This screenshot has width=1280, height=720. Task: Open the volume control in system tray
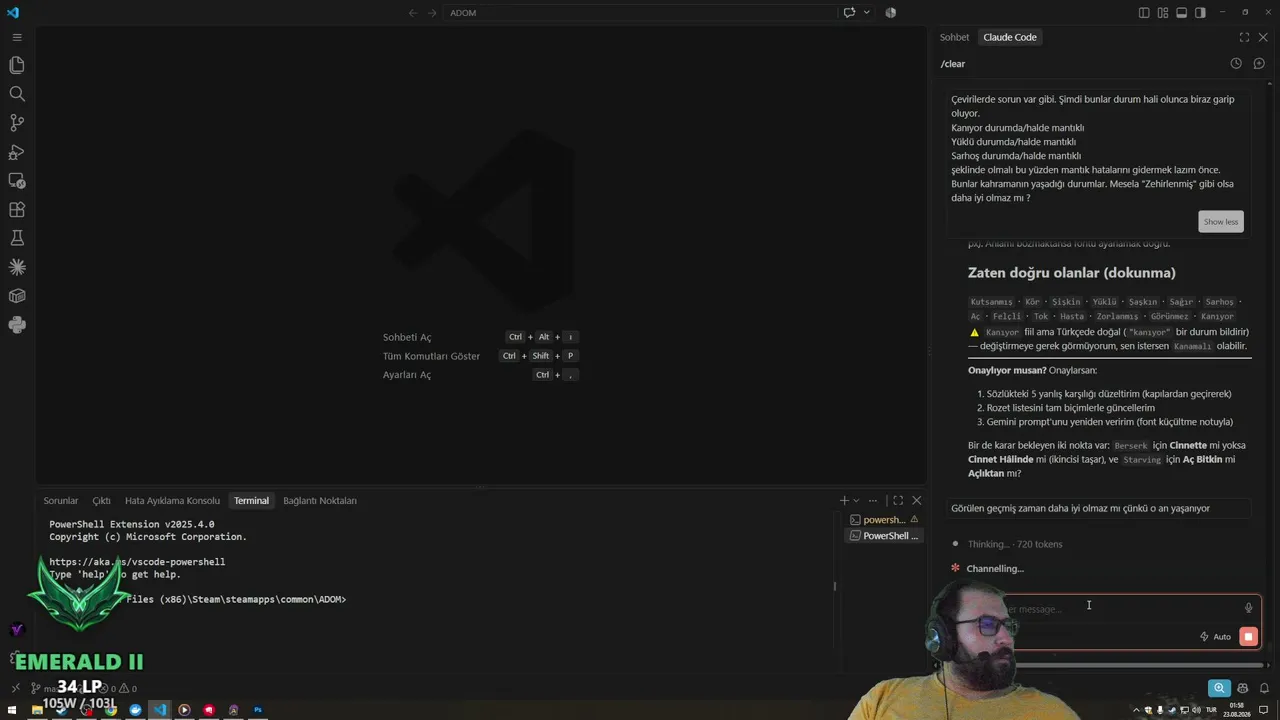click(x=1197, y=710)
